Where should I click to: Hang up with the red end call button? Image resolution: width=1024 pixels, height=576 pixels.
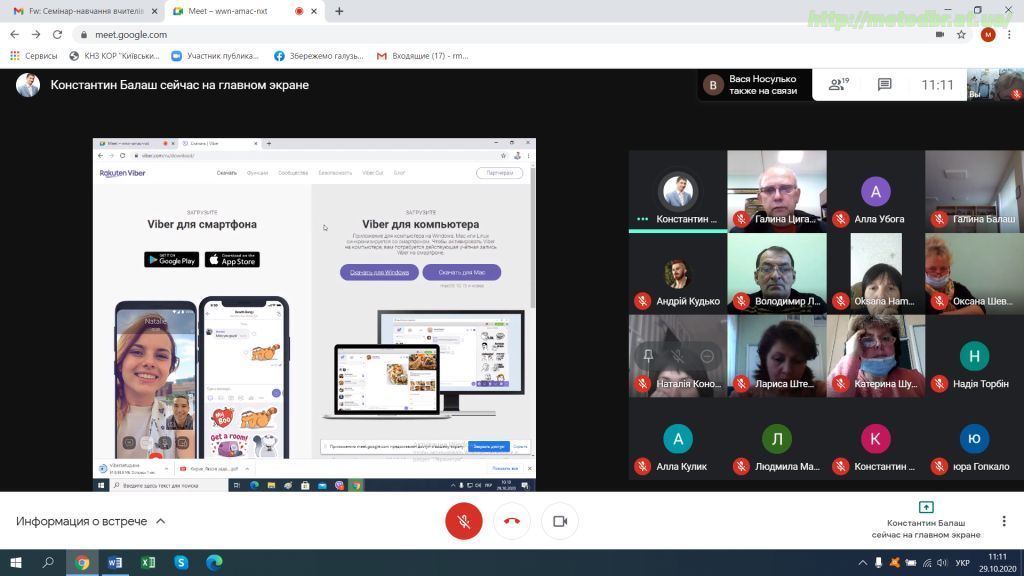click(x=512, y=521)
